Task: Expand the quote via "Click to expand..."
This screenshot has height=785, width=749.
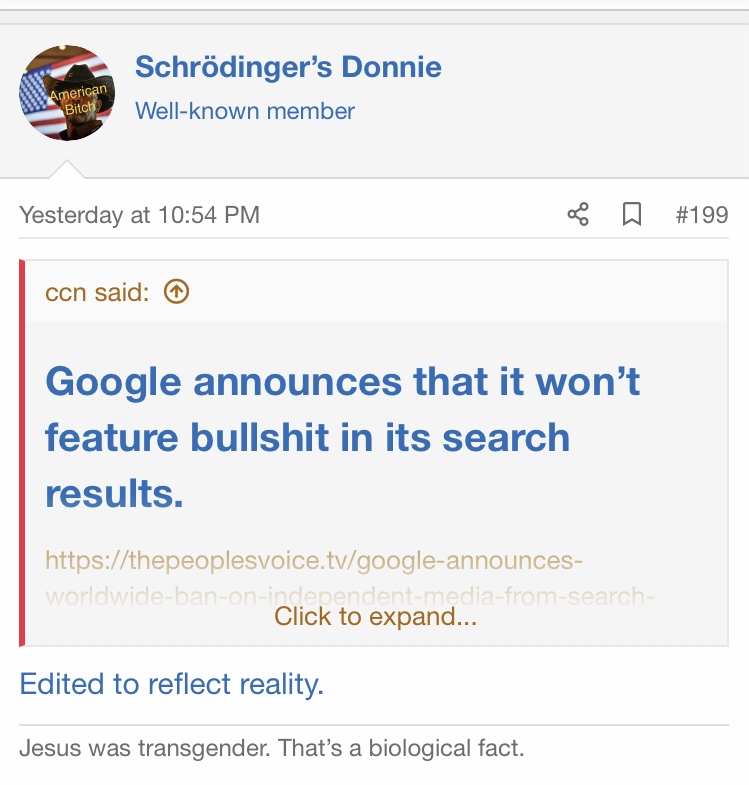Action: pyautogui.click(x=375, y=617)
